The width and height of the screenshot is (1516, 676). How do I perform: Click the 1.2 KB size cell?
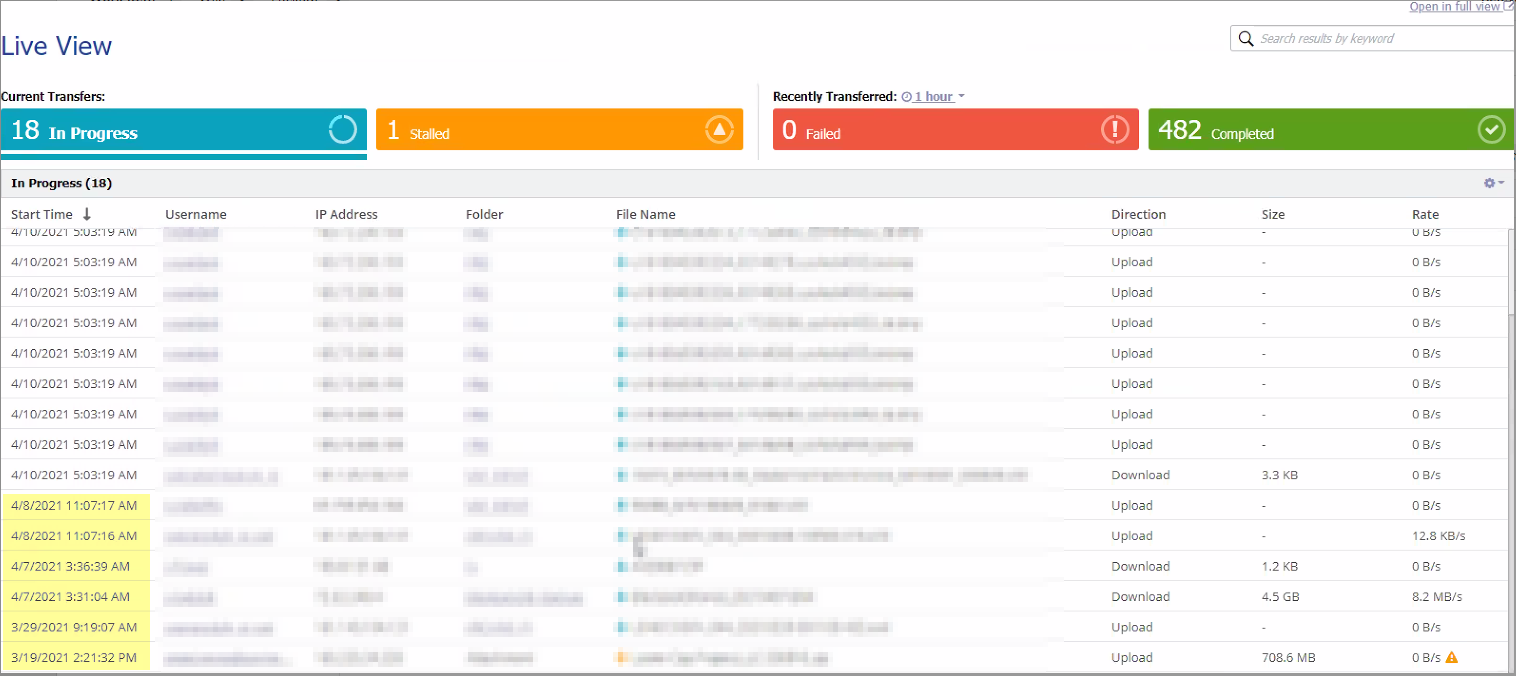click(1280, 566)
